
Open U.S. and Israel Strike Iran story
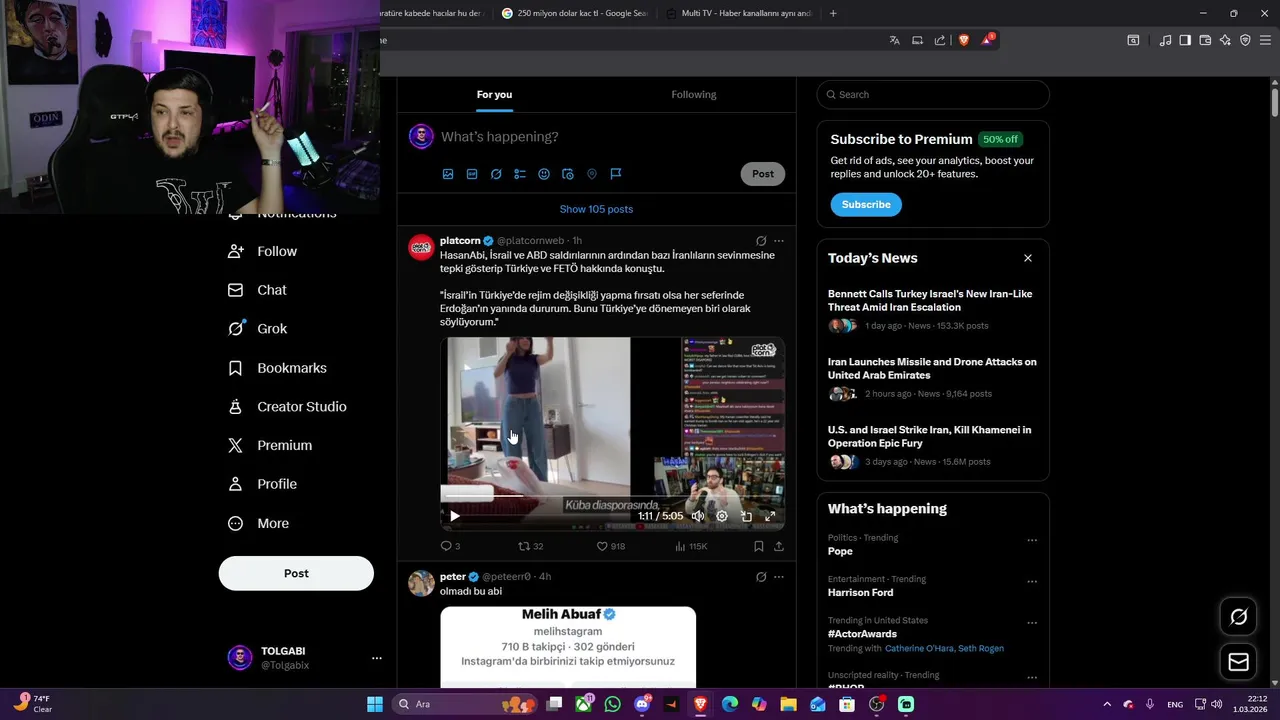click(933, 446)
